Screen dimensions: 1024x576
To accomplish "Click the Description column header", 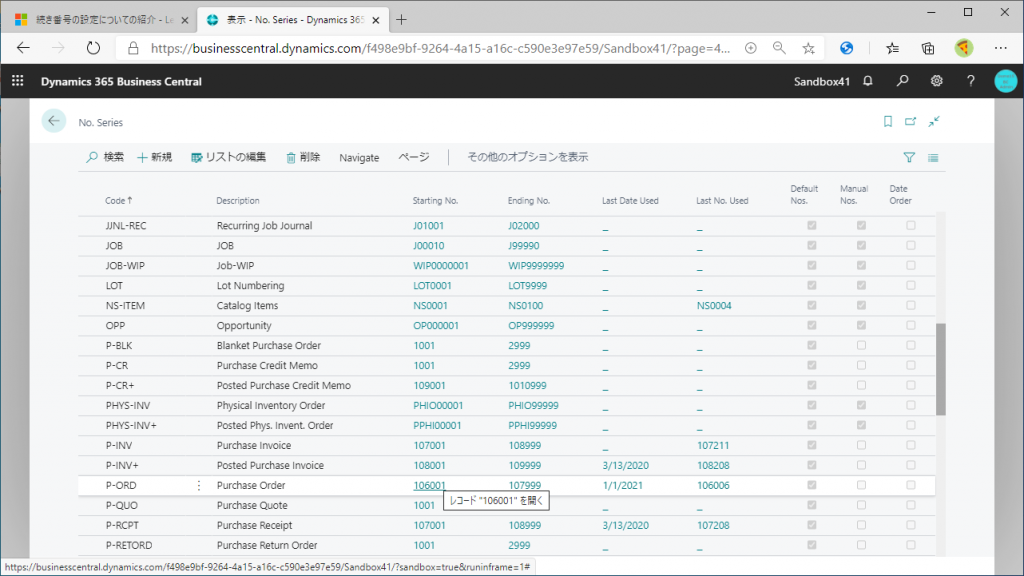I will point(238,200).
